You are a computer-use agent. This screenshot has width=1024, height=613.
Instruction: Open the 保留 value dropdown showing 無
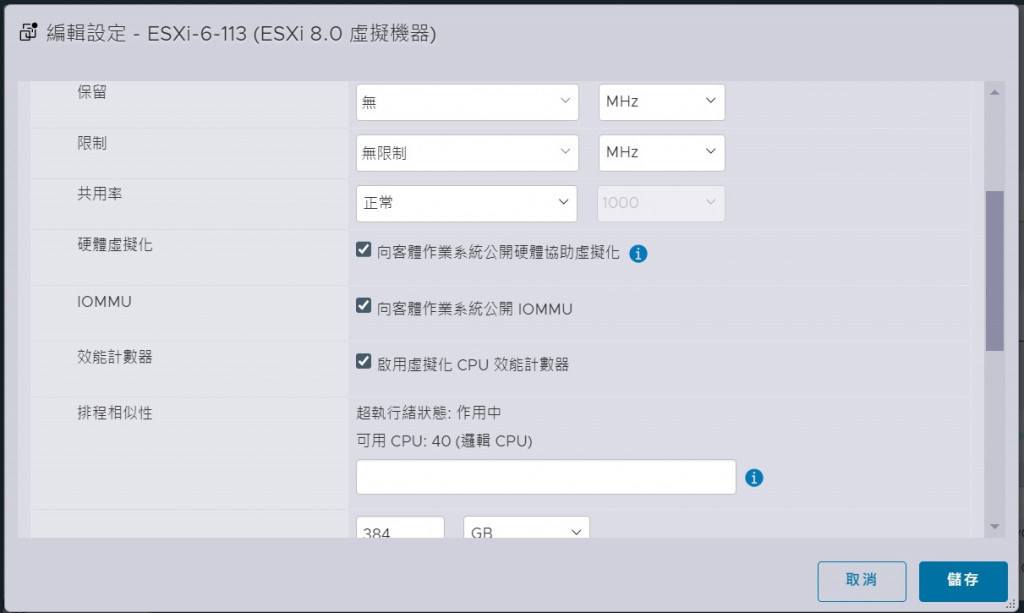[467, 102]
